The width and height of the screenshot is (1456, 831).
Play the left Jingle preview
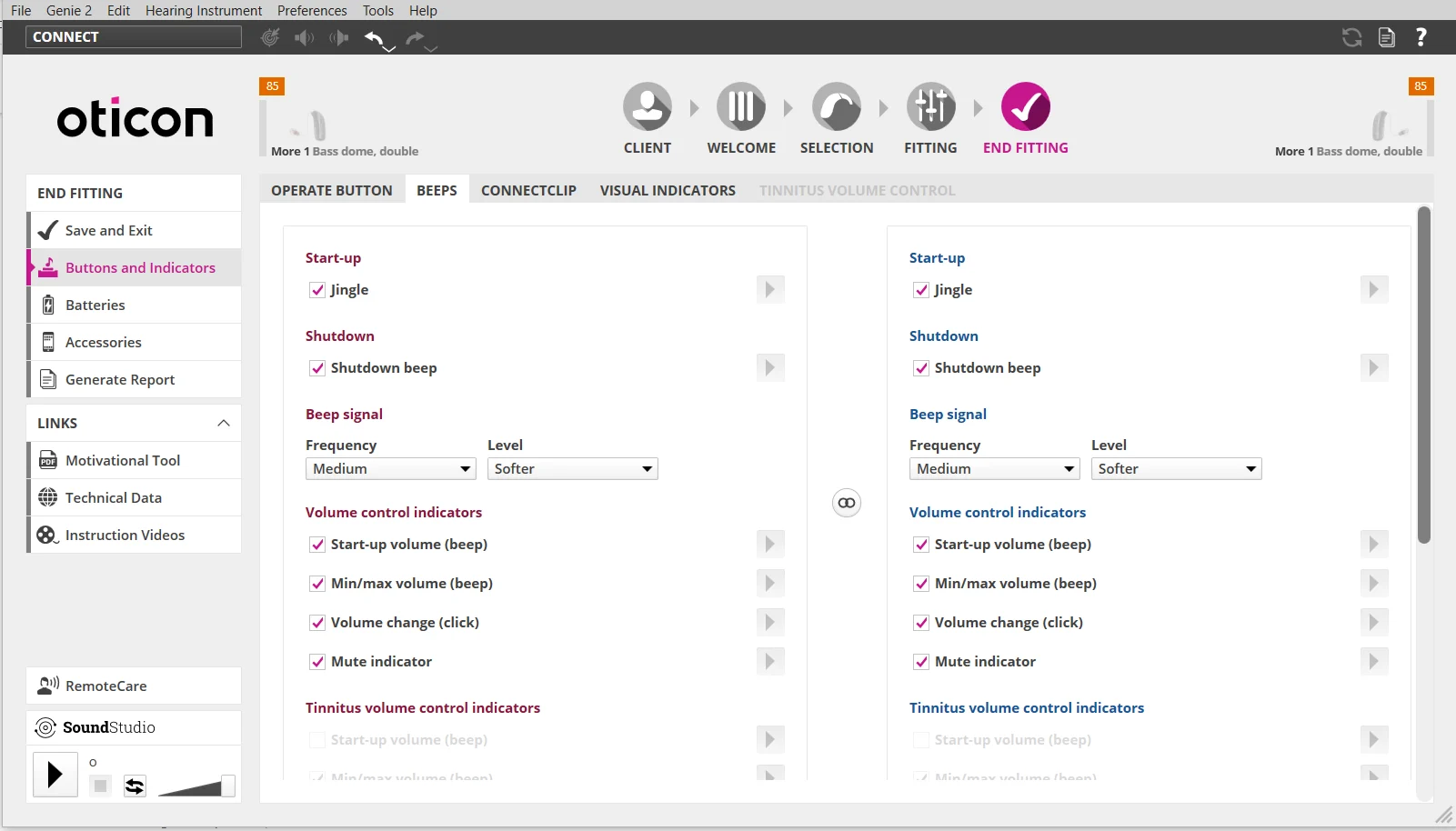[x=770, y=290]
